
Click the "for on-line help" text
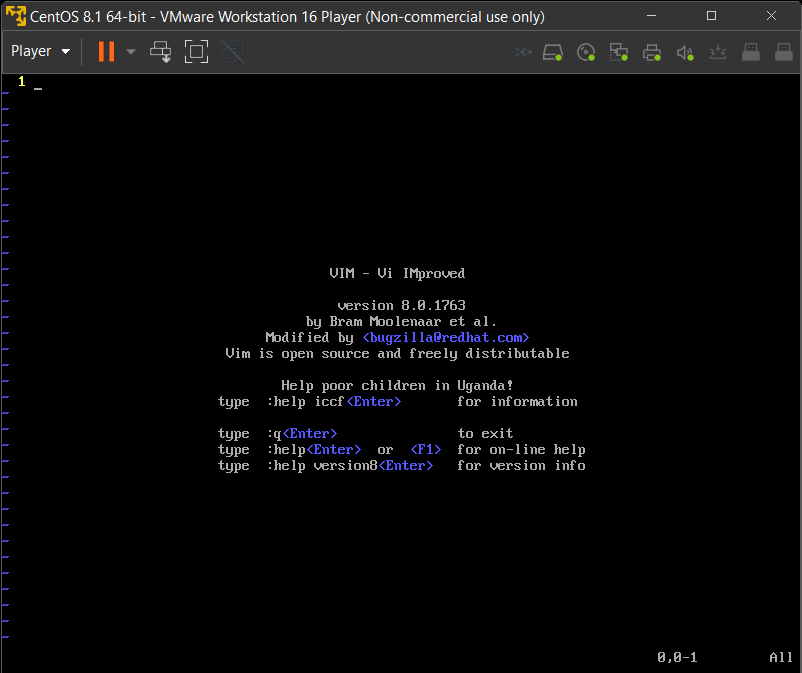pos(521,450)
